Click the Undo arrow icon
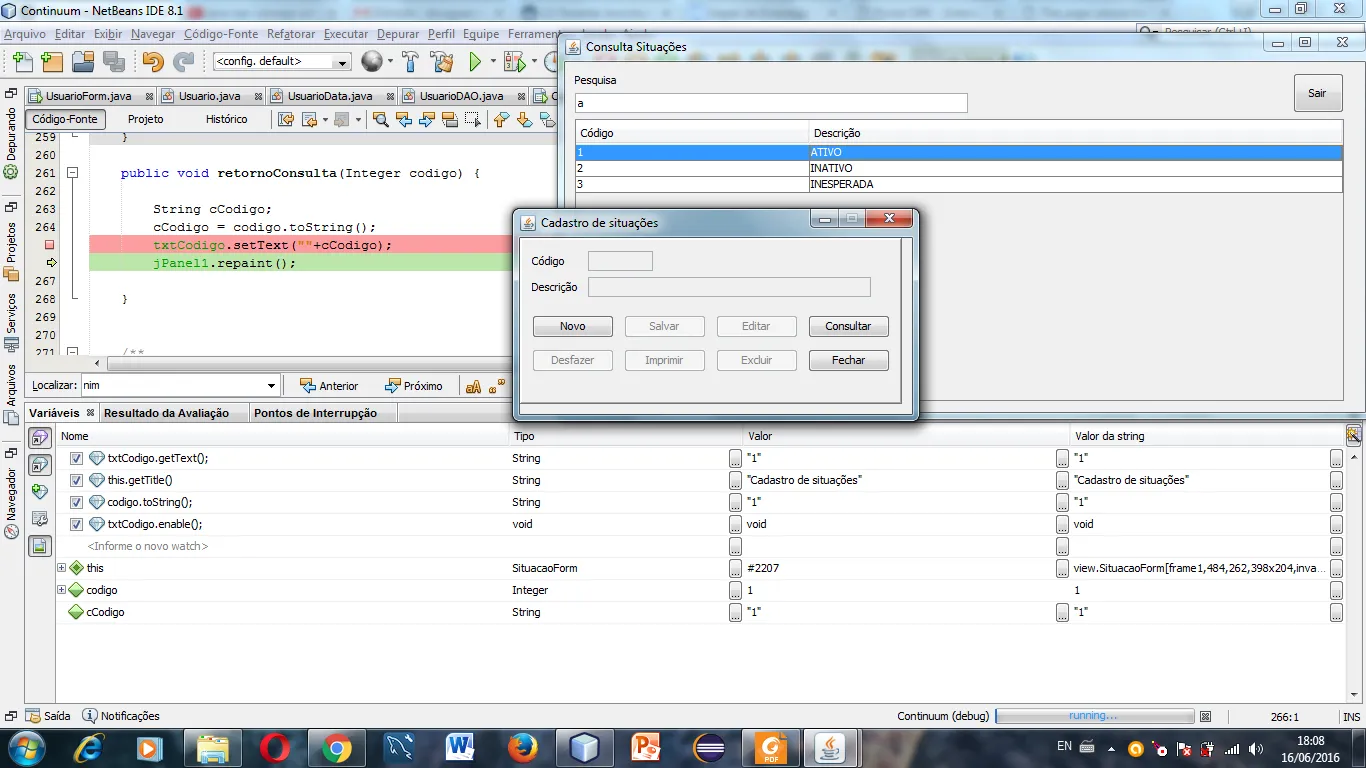 pos(153,62)
